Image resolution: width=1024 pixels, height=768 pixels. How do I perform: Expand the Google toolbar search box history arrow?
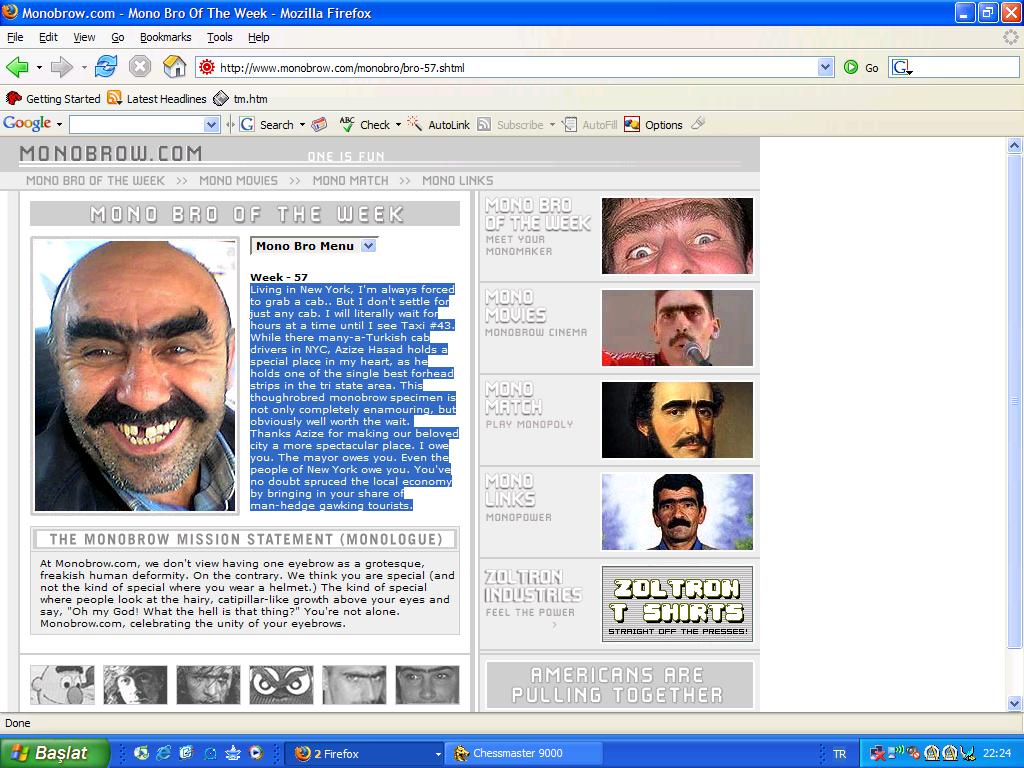tap(212, 124)
